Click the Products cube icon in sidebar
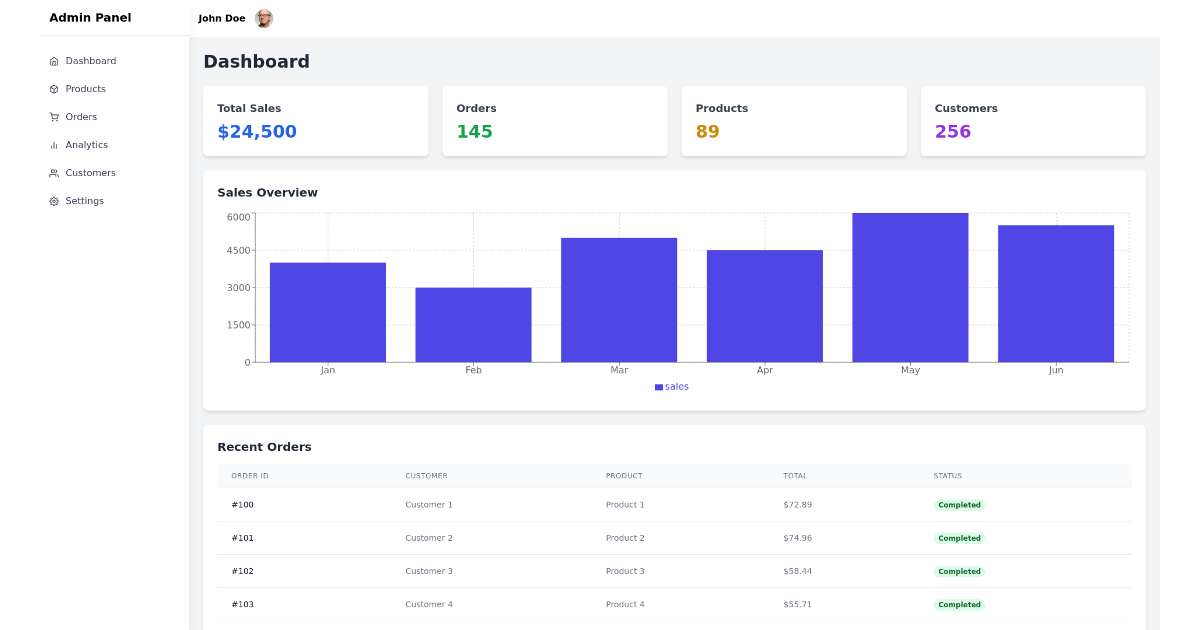This screenshot has height=630, width=1200. pos(53,88)
